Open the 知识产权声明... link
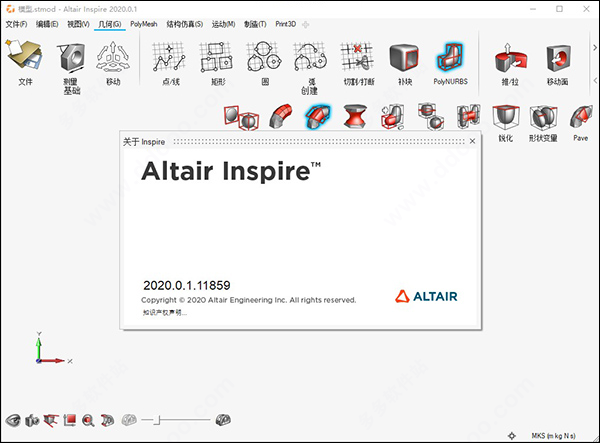This screenshot has width=600, height=443. point(165,313)
